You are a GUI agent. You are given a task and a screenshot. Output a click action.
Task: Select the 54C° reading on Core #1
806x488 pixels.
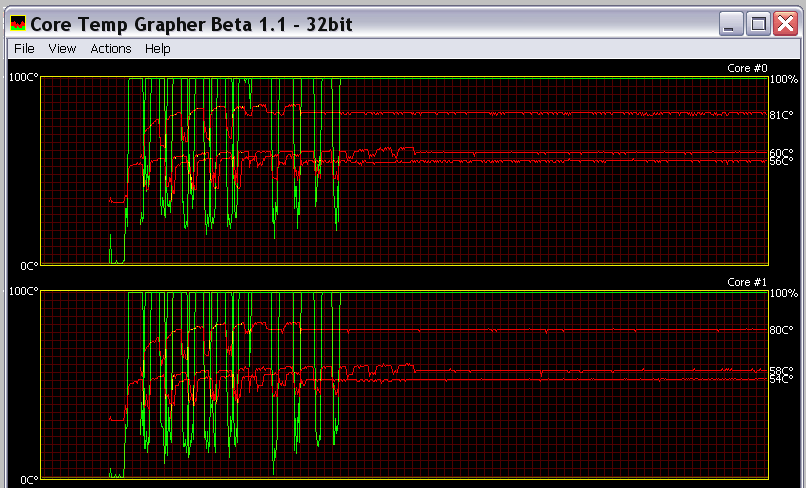(781, 379)
